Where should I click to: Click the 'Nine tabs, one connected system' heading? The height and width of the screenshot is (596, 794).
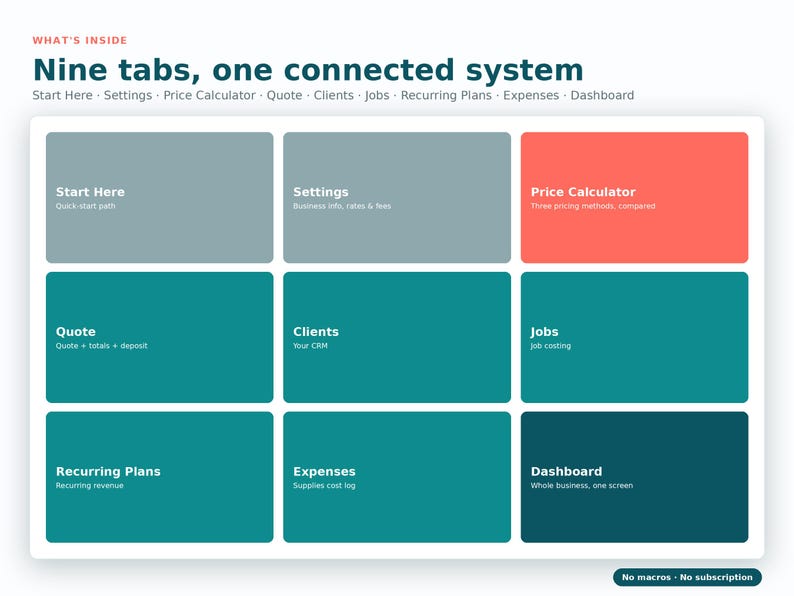click(308, 70)
